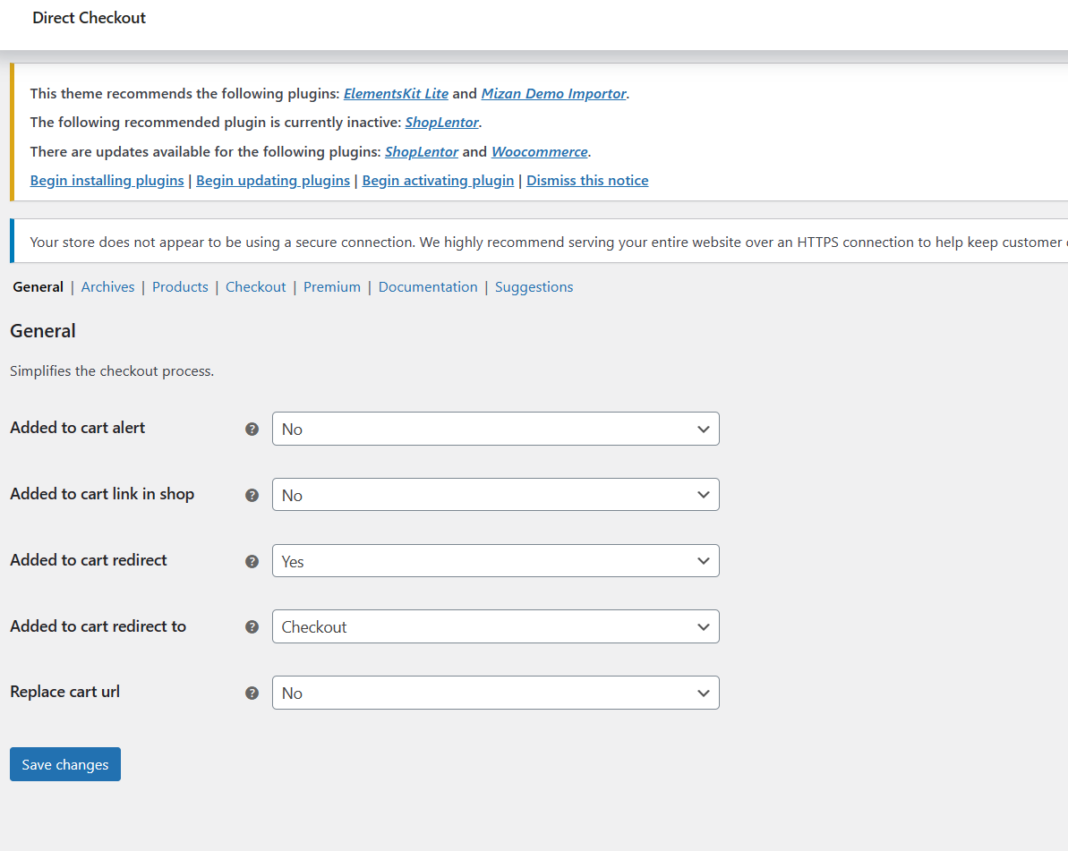This screenshot has height=851, width=1068.
Task: Click Begin installing plugins link
Action: [x=107, y=181]
